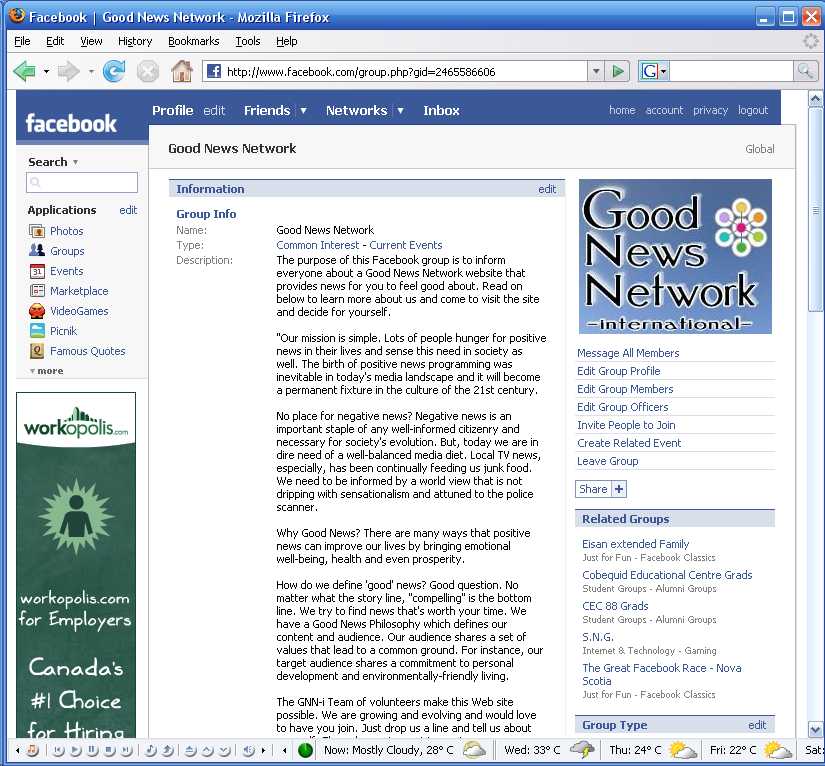Open the Bookmarks menu

(x=194, y=41)
